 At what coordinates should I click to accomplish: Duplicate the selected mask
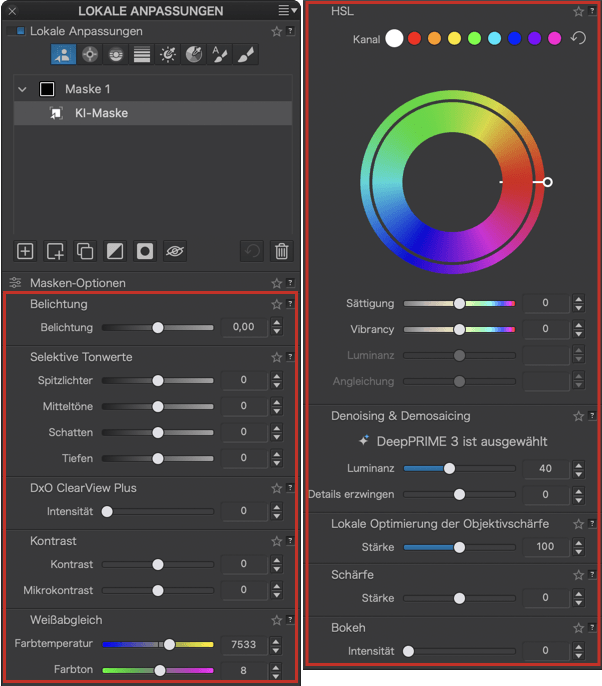click(85, 251)
